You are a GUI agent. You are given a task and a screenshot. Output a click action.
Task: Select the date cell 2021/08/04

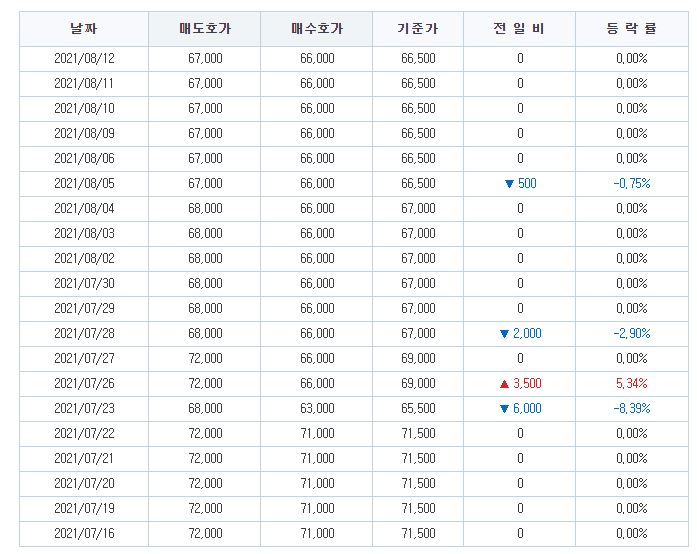click(84, 208)
